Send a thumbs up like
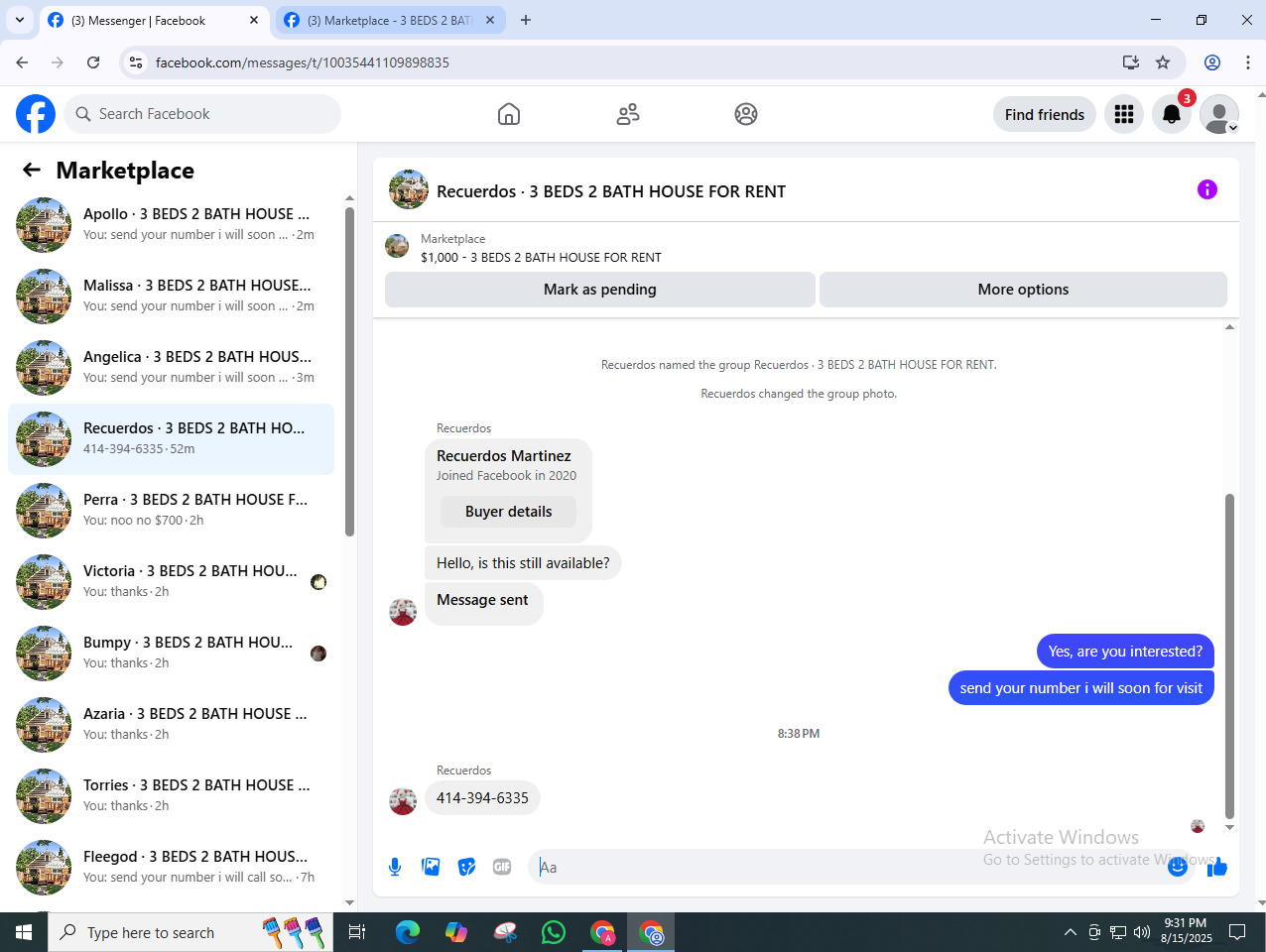 point(1217,867)
